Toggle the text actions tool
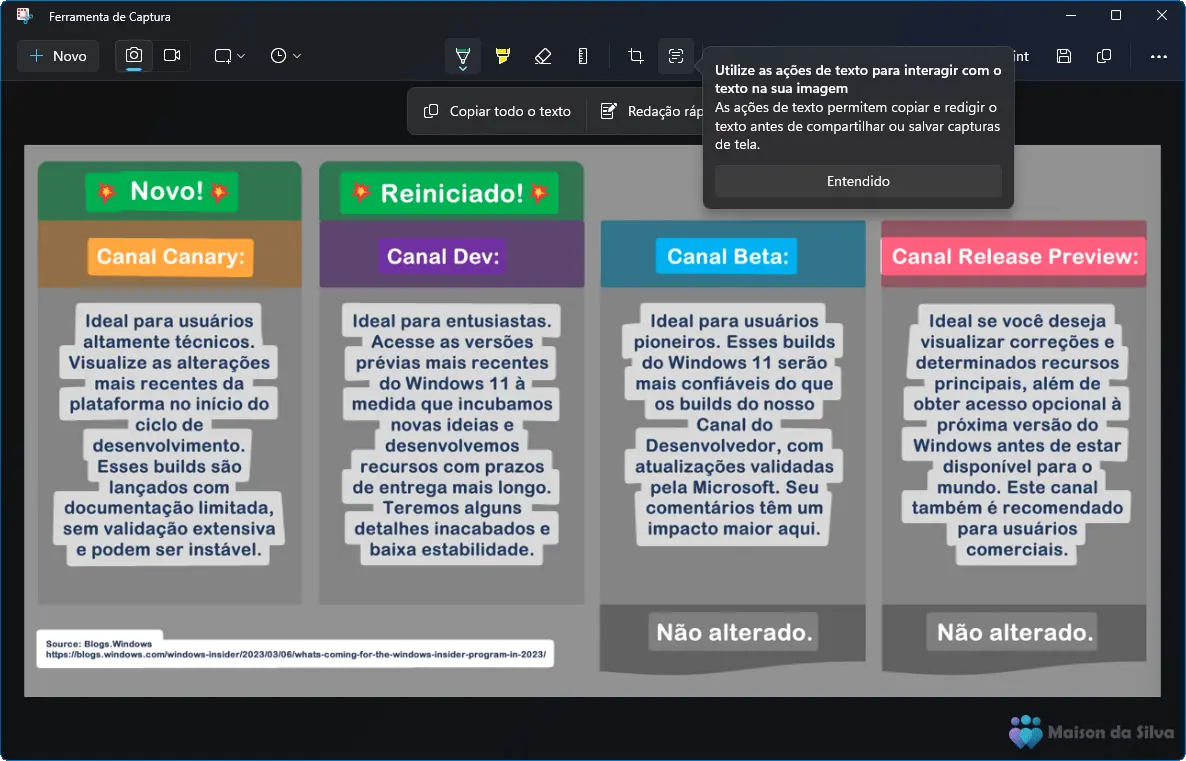Viewport: 1186px width, 761px height. coord(676,56)
